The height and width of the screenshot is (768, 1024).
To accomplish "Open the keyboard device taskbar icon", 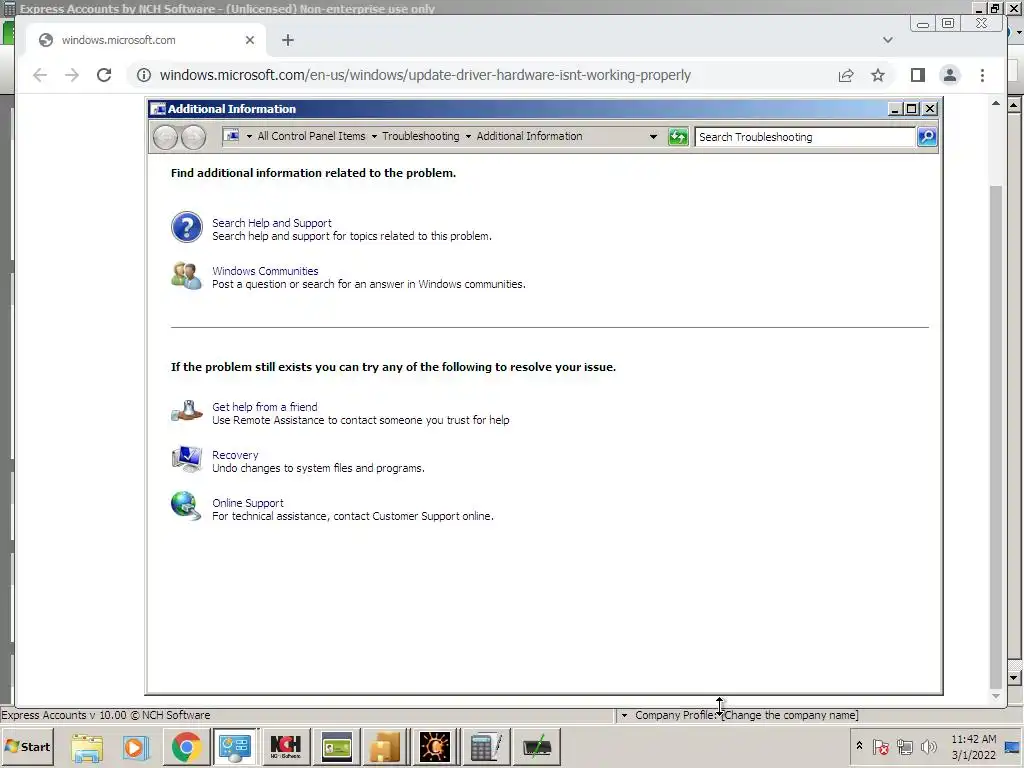I will [x=536, y=747].
